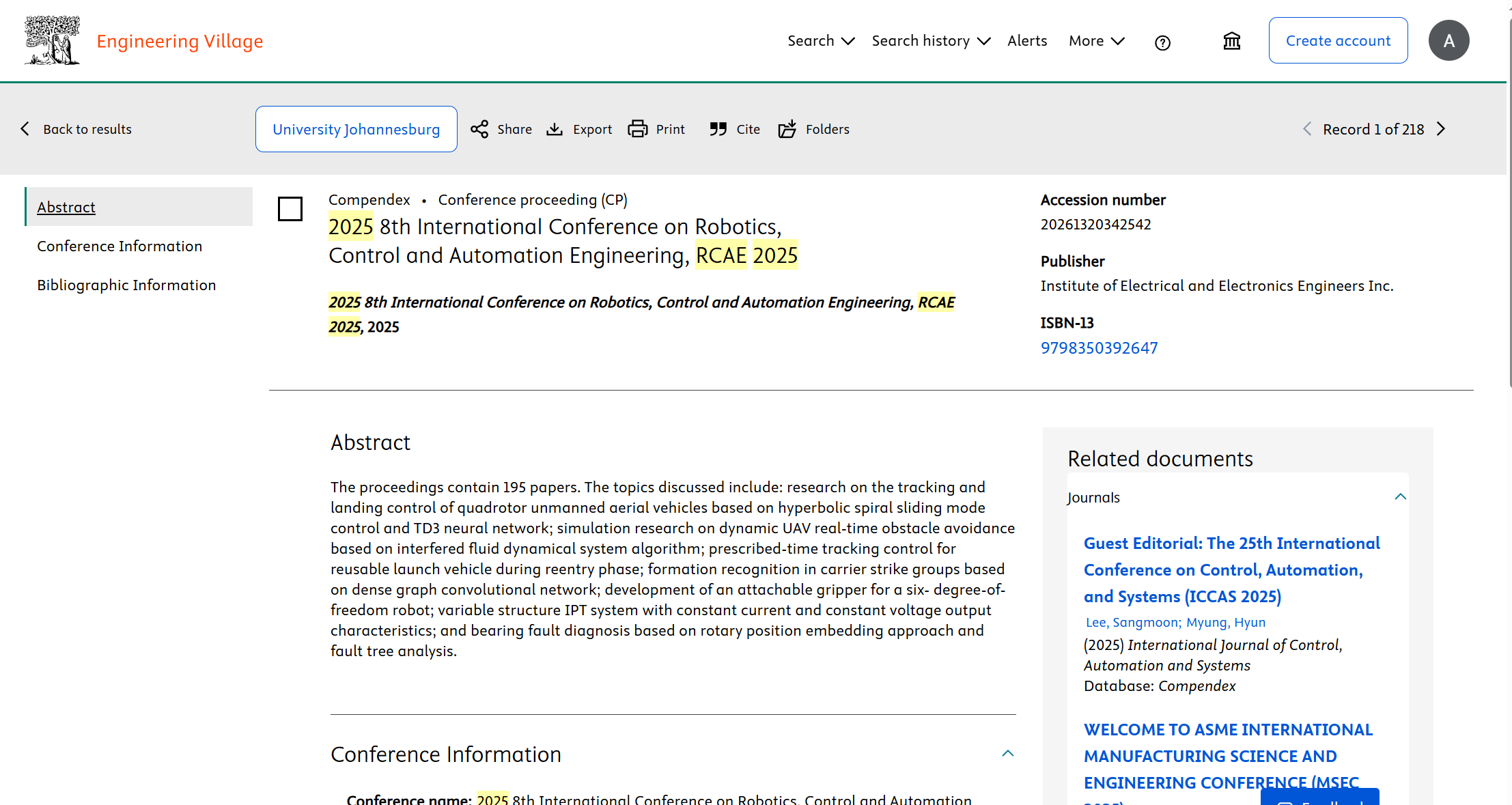This screenshot has width=1512, height=805.
Task: Open the help question mark icon
Action: [x=1162, y=43]
